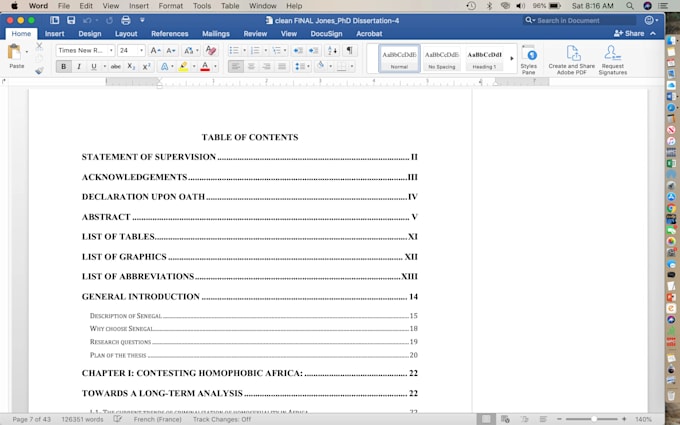Screen dimensions: 680x425
Task: Apply the No Spacing style
Action: click(x=442, y=58)
